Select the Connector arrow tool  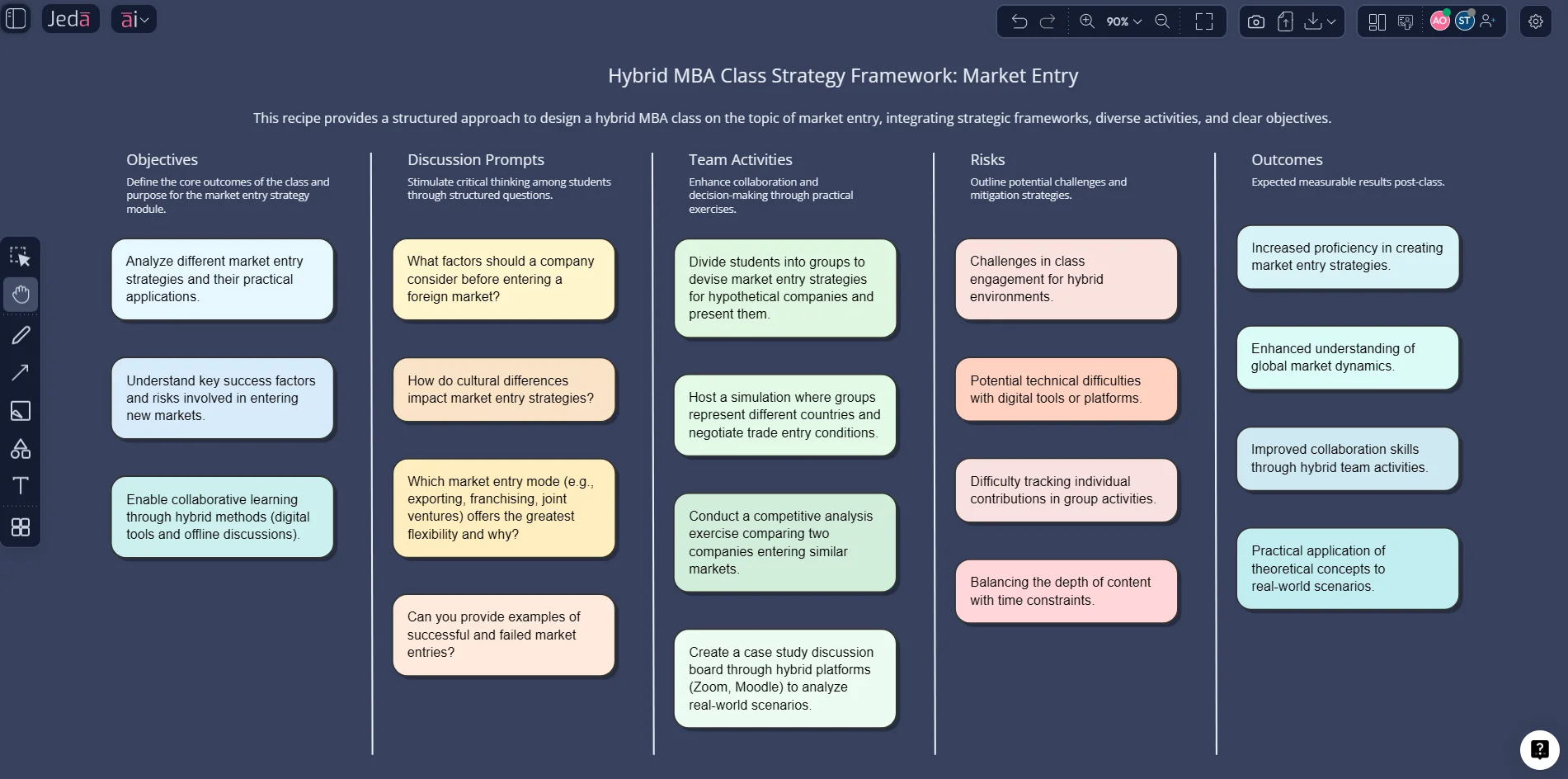tap(21, 372)
